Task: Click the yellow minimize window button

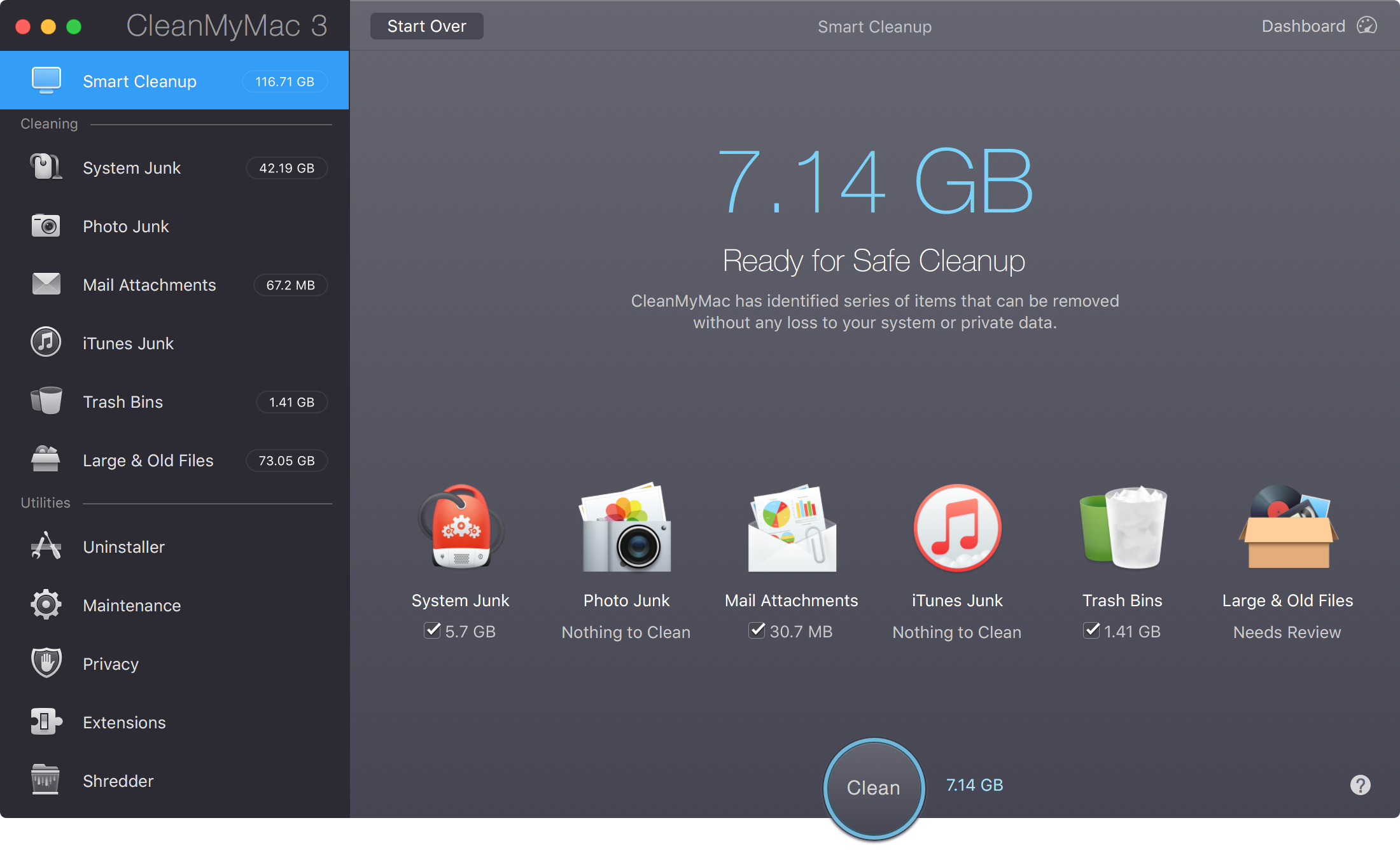Action: point(48,26)
